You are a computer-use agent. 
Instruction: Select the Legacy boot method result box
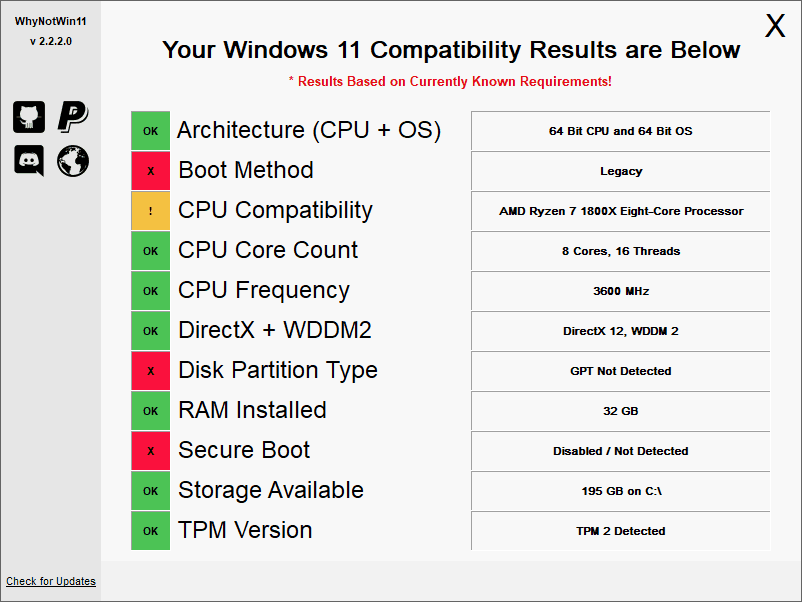point(620,170)
